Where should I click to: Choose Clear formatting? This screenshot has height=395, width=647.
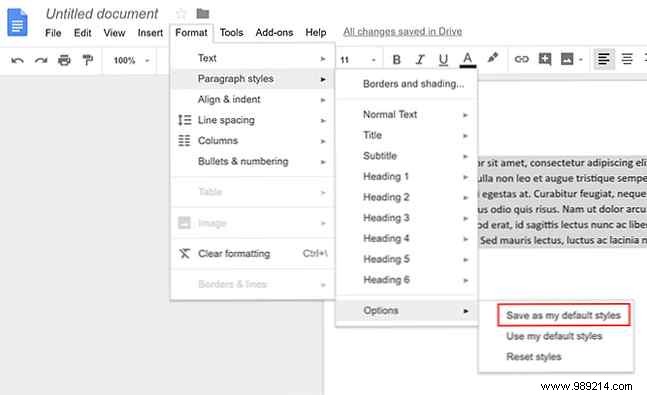(x=253, y=253)
